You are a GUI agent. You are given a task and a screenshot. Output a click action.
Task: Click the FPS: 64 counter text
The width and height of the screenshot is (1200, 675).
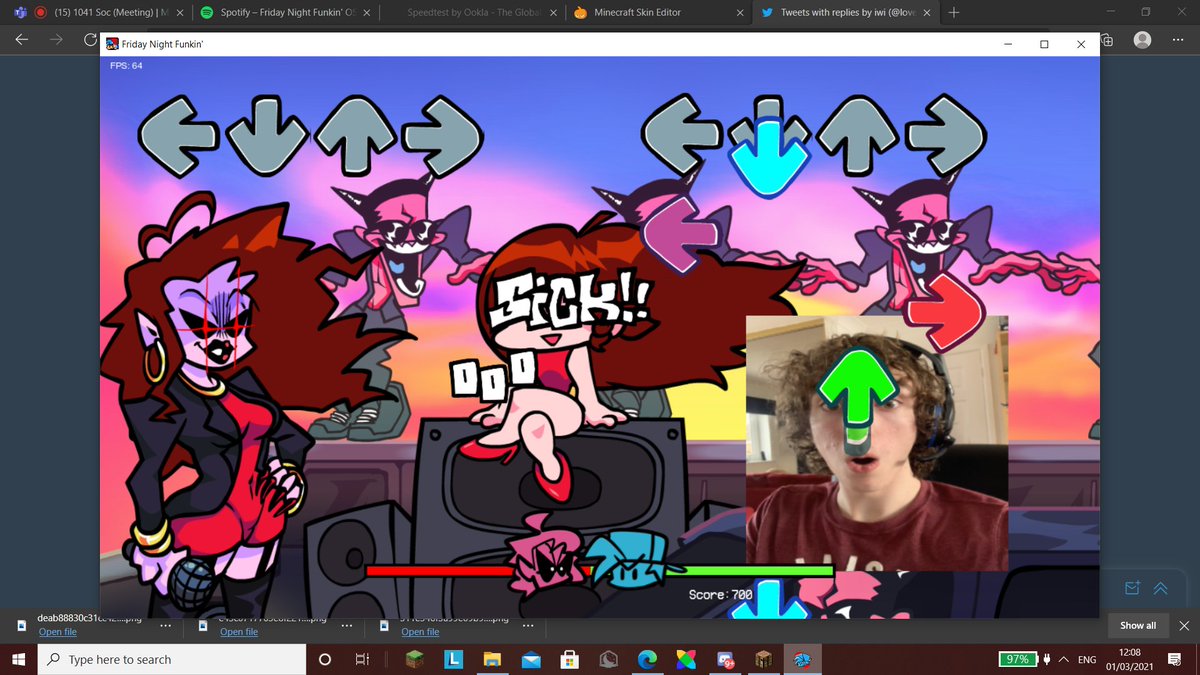[126, 66]
